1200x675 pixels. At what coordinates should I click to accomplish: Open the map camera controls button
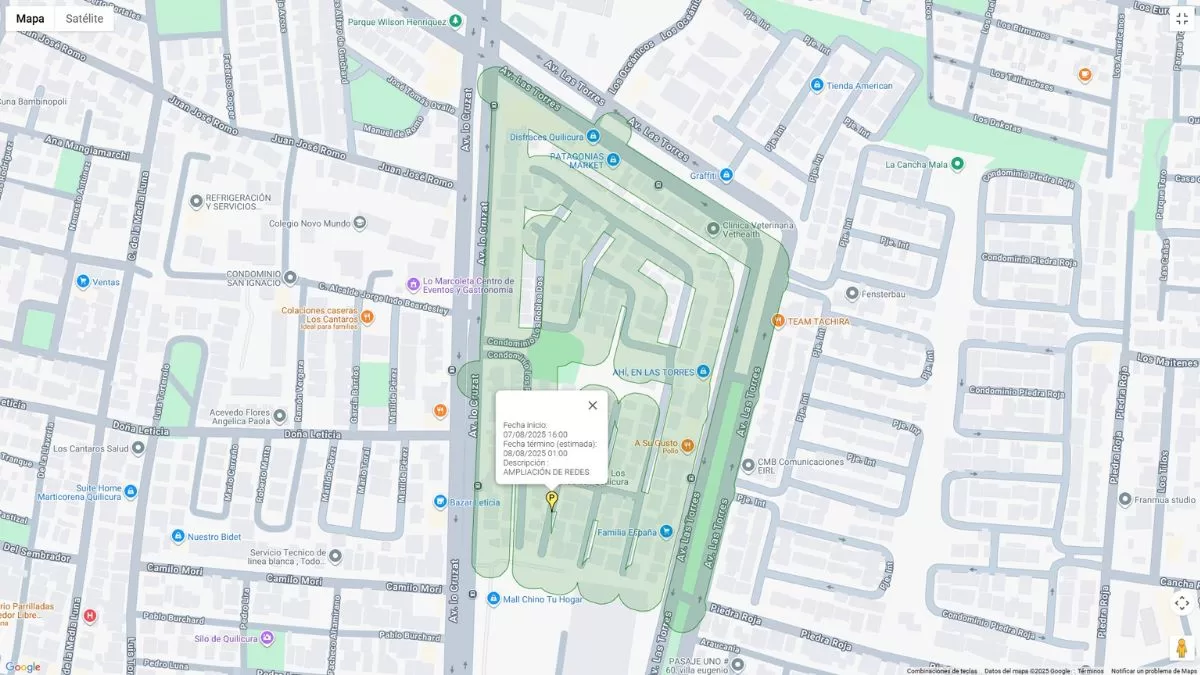coord(1181,603)
